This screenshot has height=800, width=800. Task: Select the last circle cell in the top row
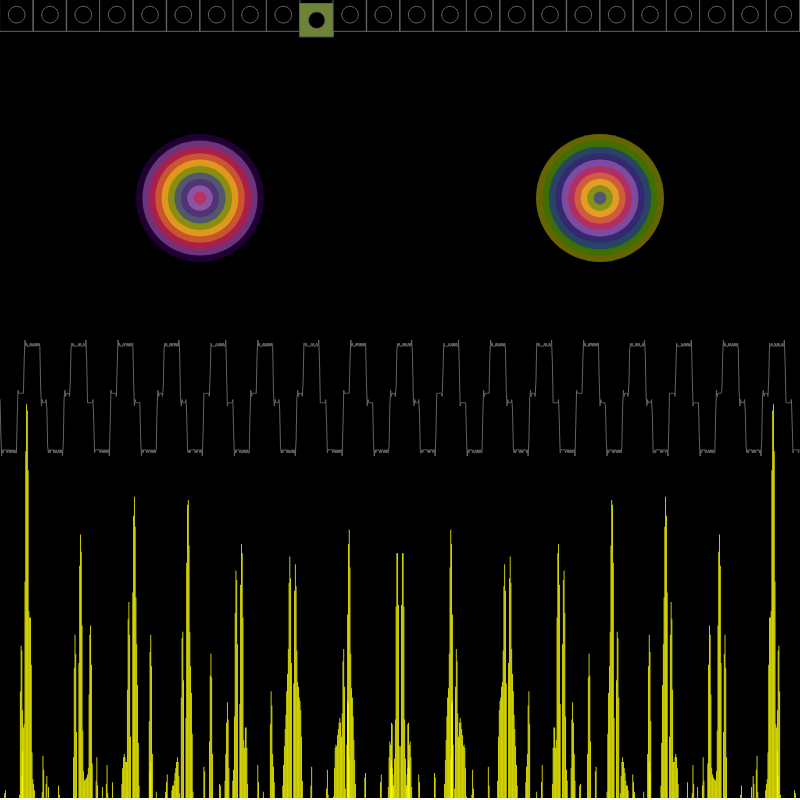tap(783, 15)
